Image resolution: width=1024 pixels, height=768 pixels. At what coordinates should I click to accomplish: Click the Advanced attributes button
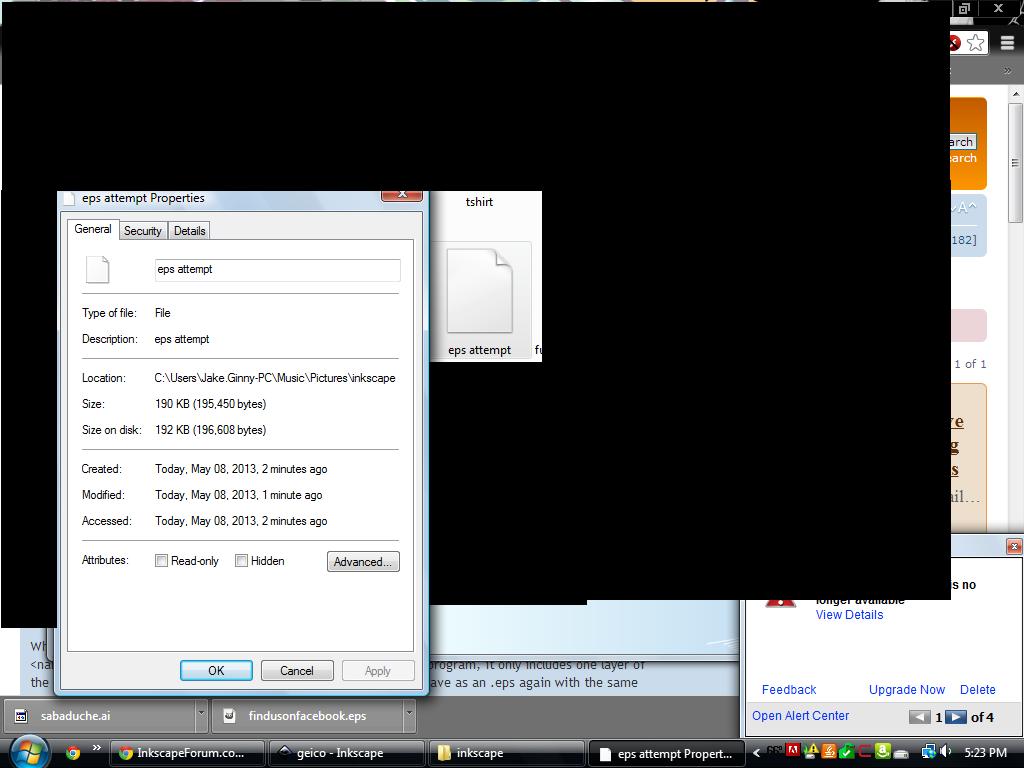[362, 562]
